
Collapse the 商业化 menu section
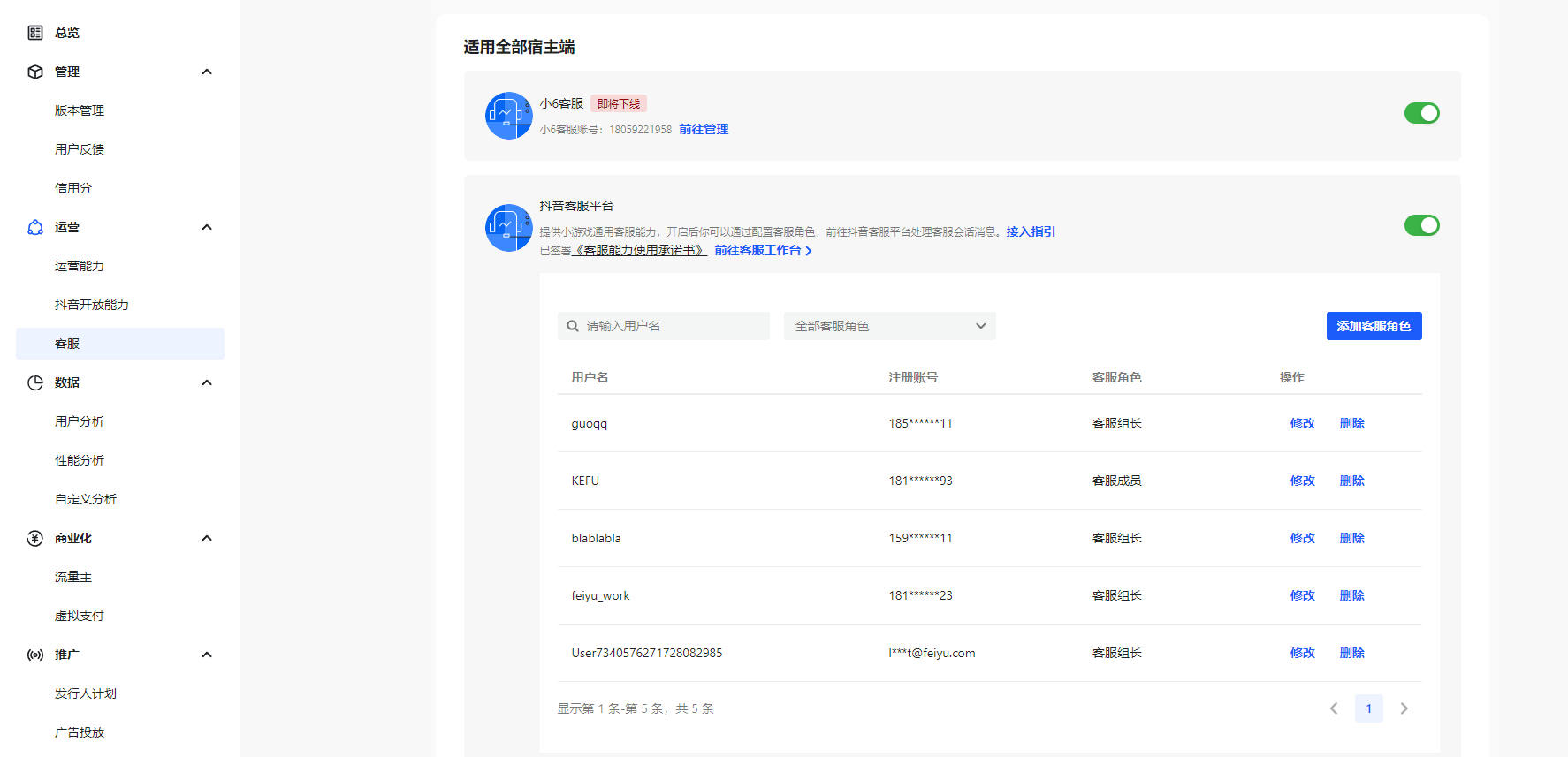click(207, 538)
